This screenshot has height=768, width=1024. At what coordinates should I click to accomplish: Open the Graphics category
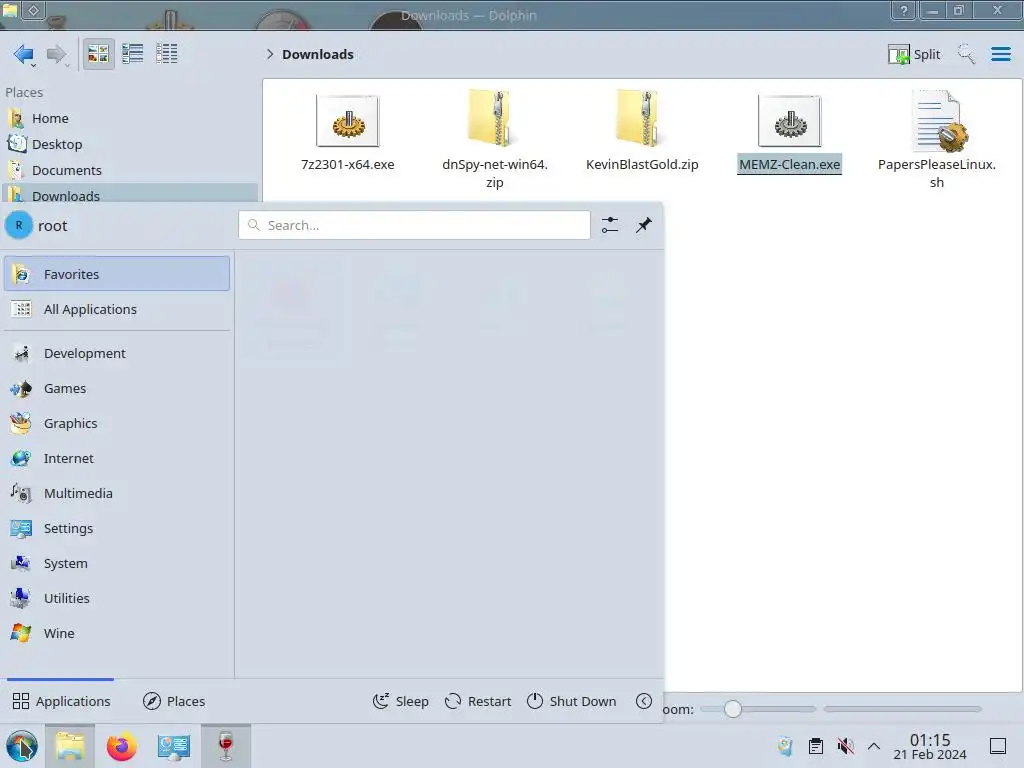(117, 423)
